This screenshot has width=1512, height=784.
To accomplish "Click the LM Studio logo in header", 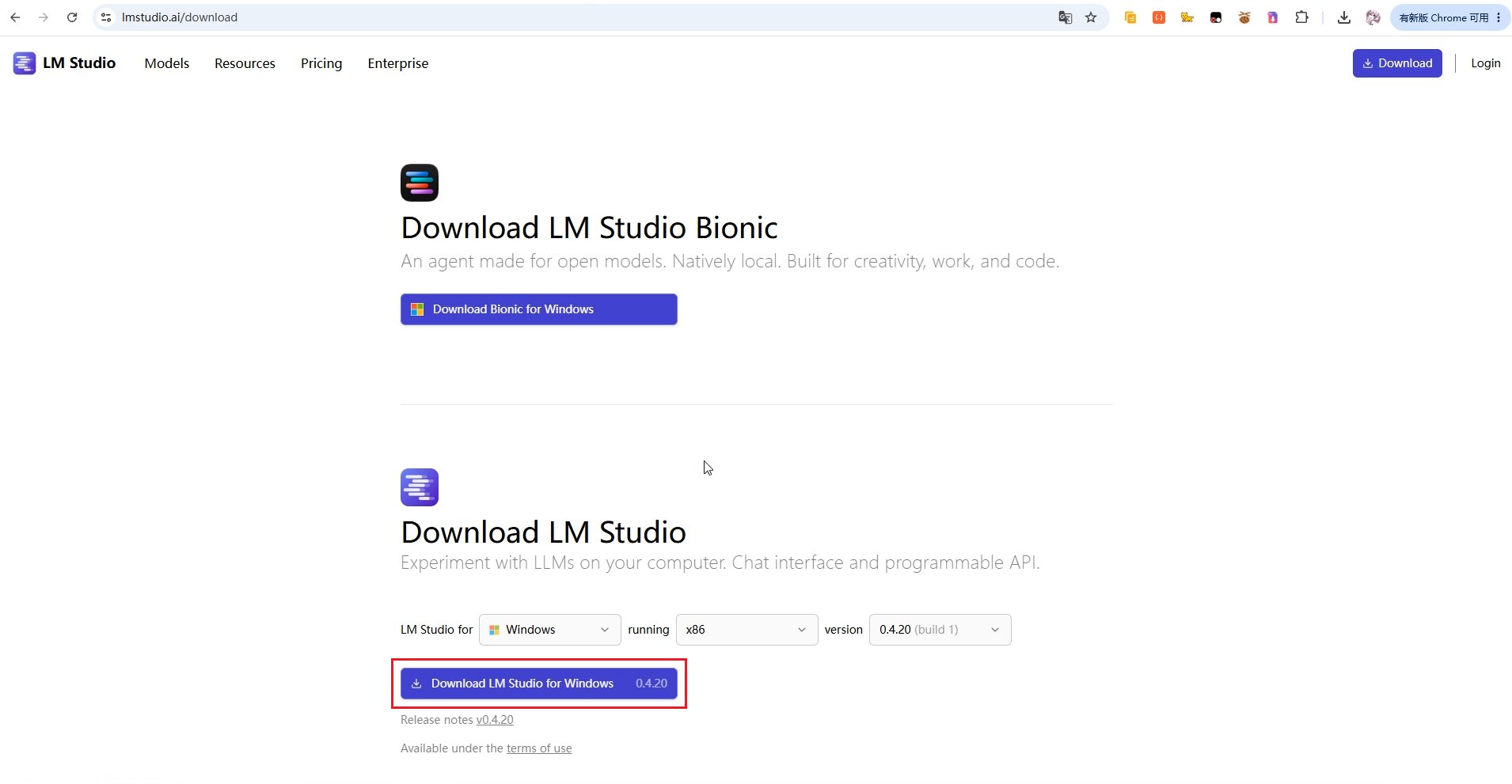I will [64, 63].
